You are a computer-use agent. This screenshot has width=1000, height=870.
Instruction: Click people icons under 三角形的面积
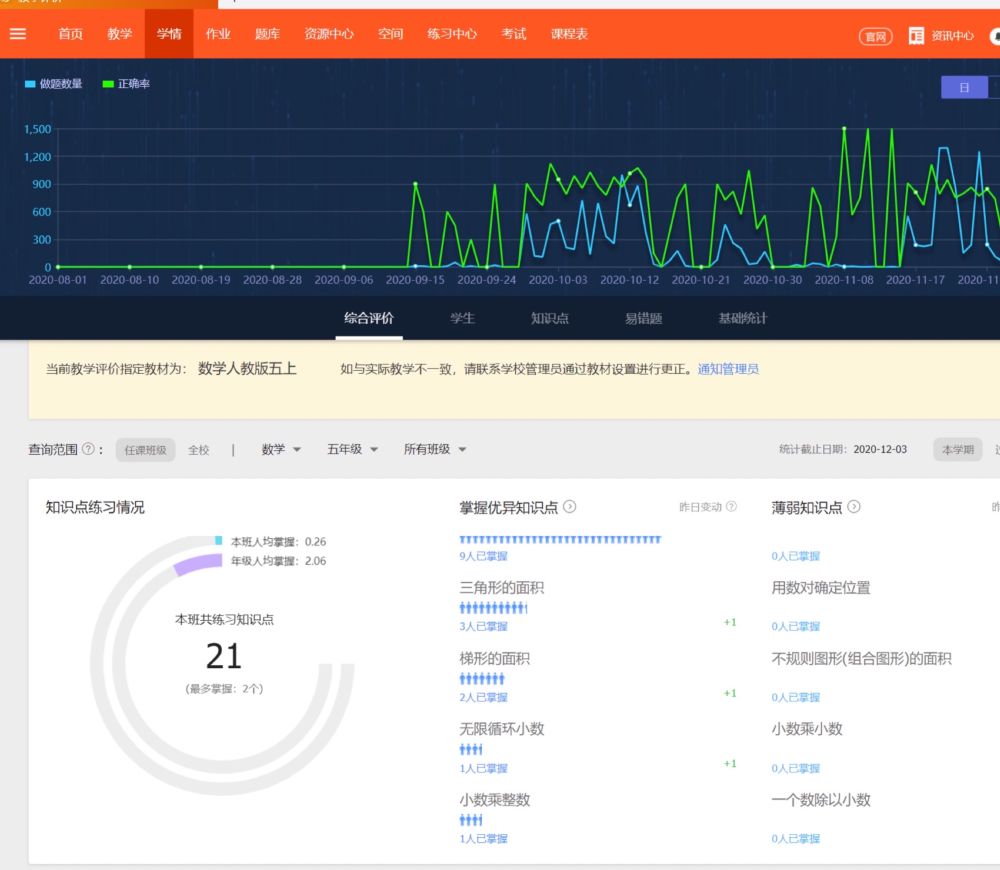(x=493, y=608)
